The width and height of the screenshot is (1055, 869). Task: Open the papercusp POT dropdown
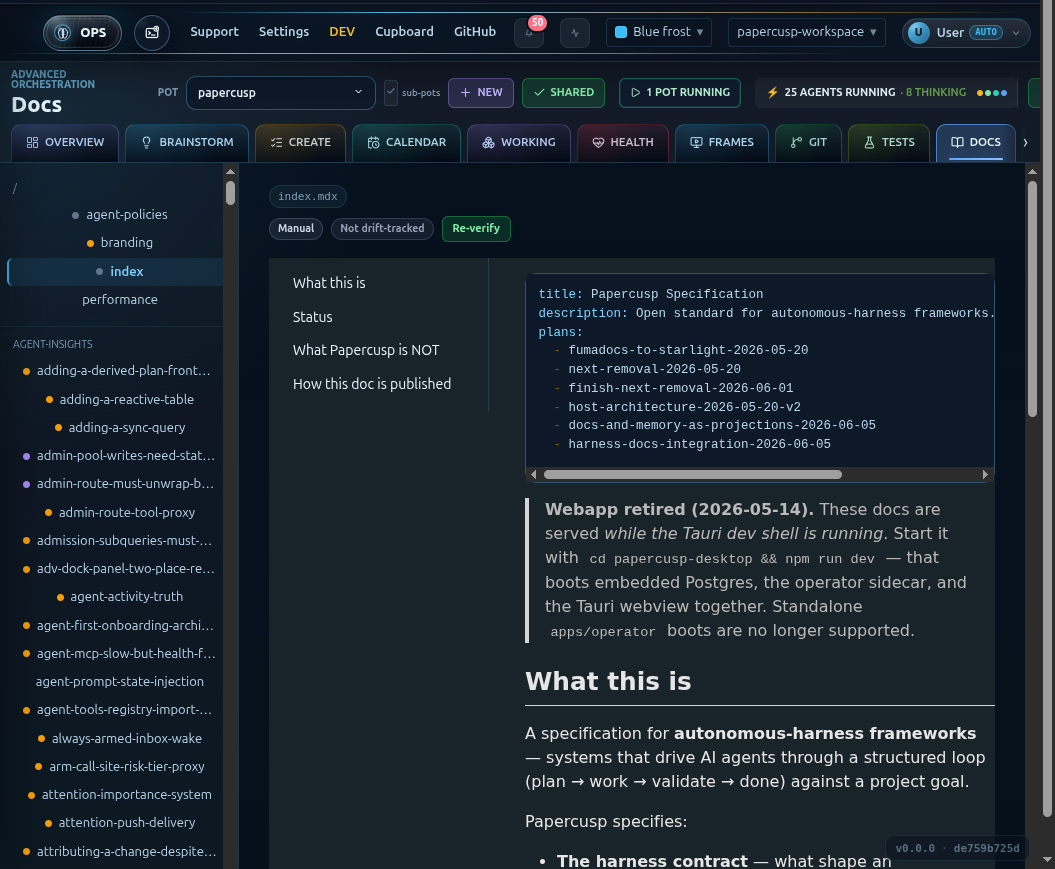281,93
